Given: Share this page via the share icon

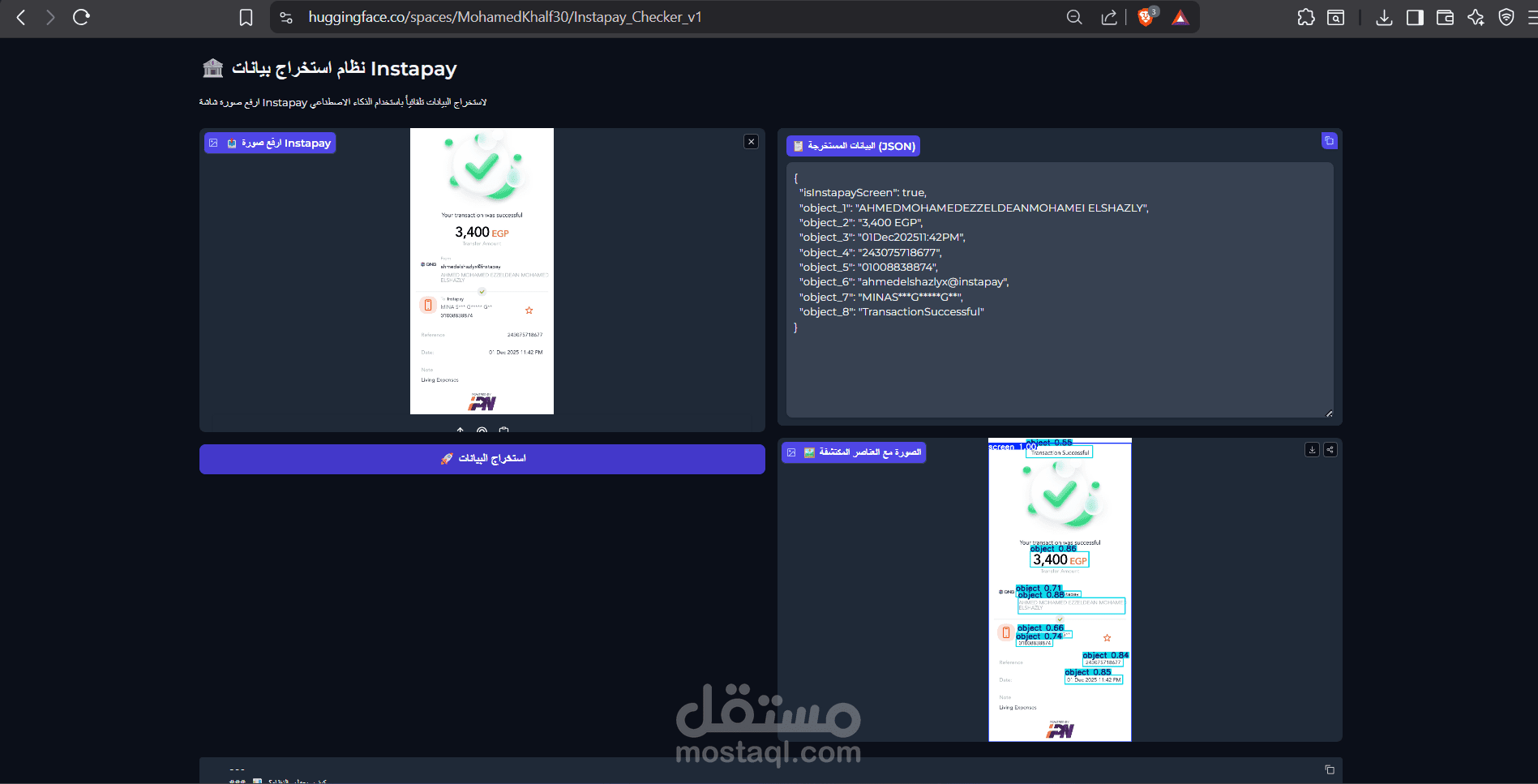Looking at the screenshot, I should point(1108,17).
